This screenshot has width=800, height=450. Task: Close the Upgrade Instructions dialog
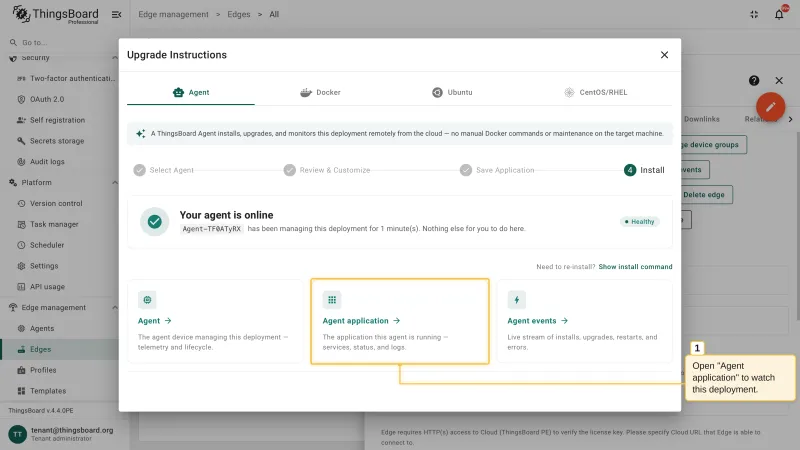[664, 55]
